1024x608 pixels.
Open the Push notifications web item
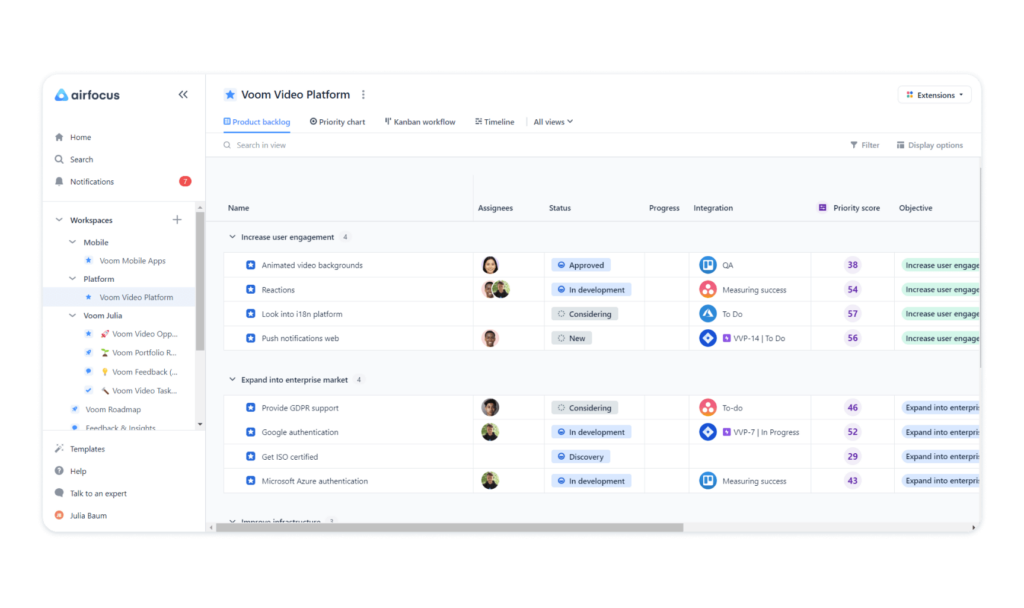point(300,338)
